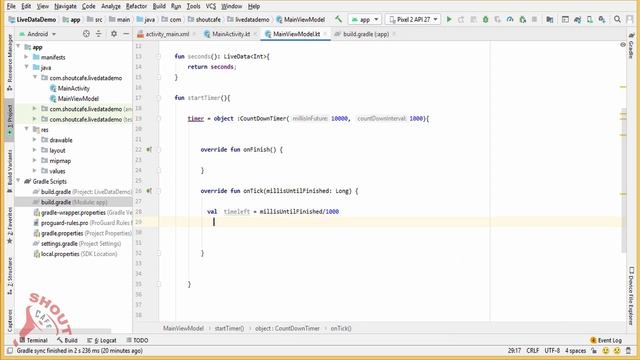Toggle the Captures side tab
The height and width of the screenshot is (360, 640).
pyautogui.click(x=9, y=320)
